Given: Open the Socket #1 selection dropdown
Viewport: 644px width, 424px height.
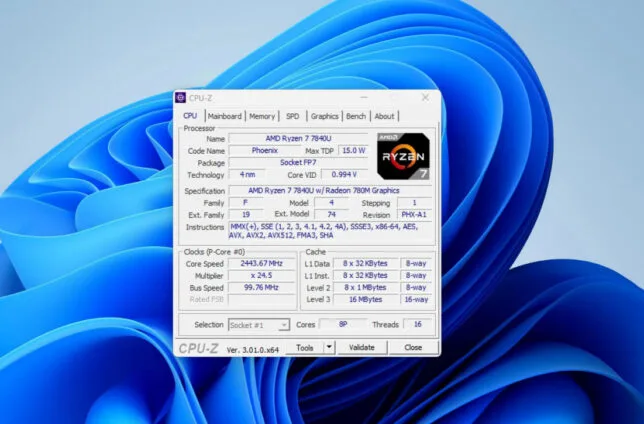Looking at the screenshot, I should (x=259, y=325).
